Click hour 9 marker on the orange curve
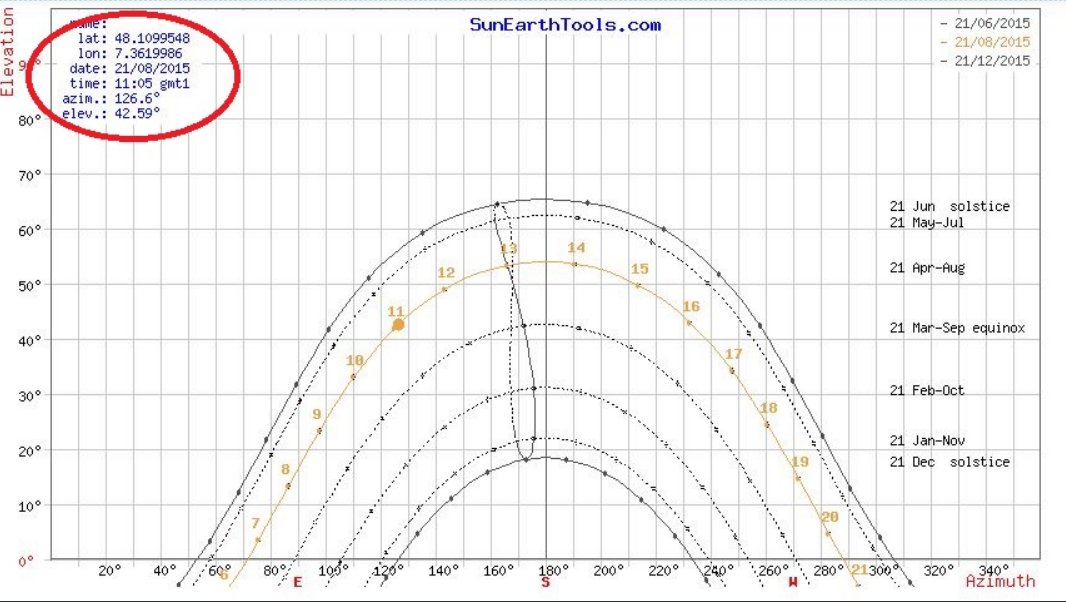 pyautogui.click(x=317, y=414)
